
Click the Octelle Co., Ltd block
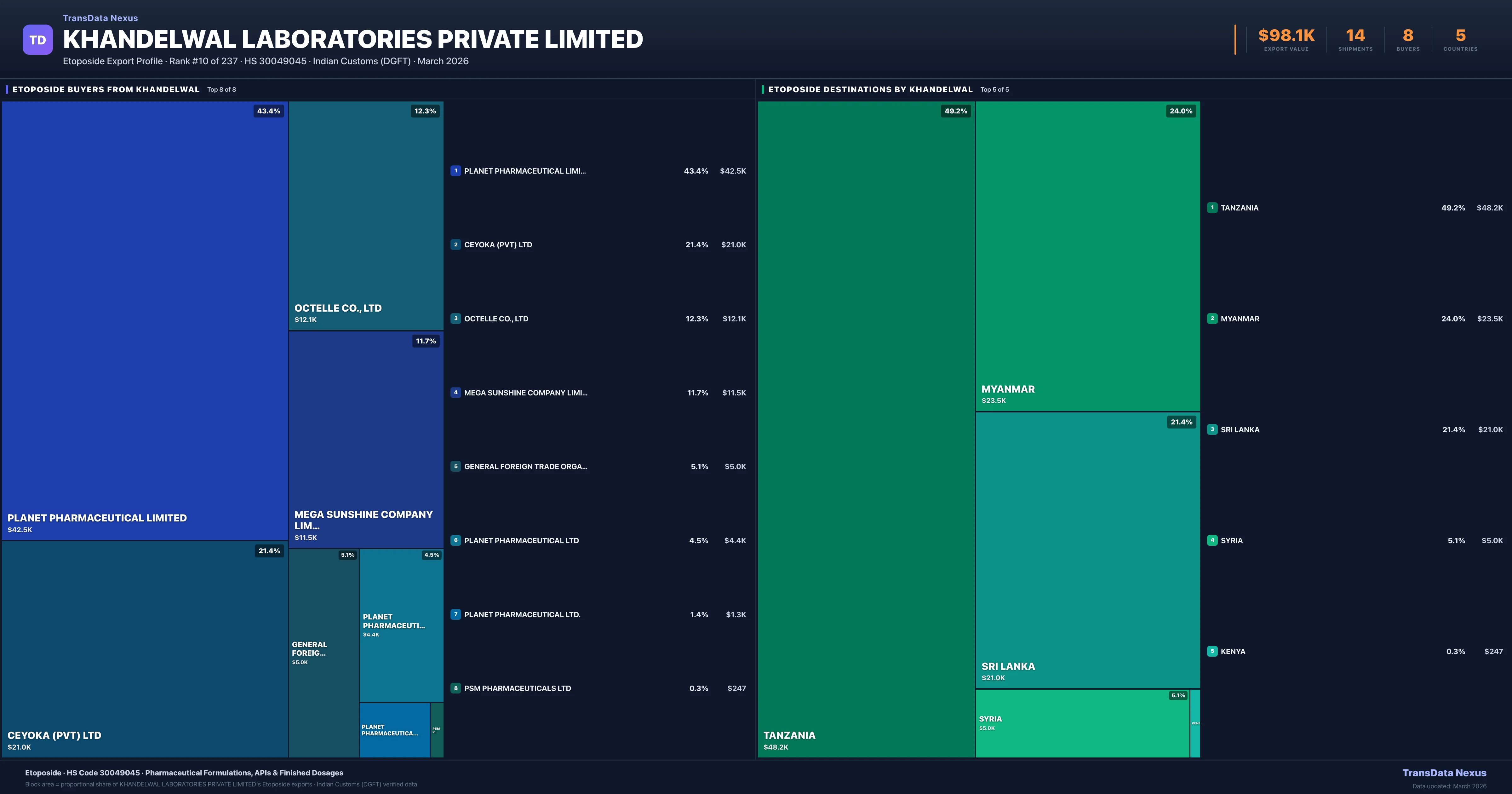(x=366, y=216)
